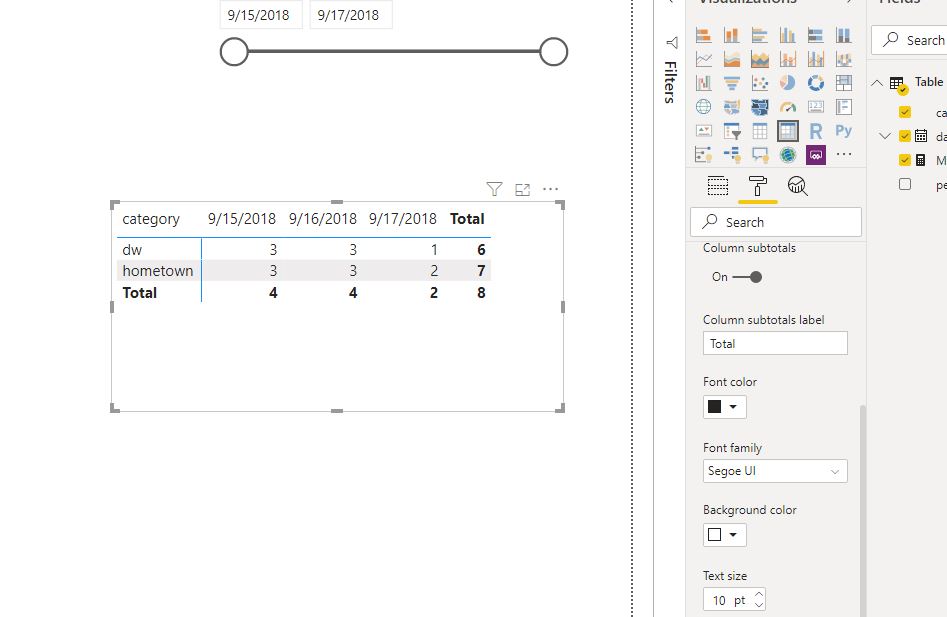The height and width of the screenshot is (617, 947).
Task: Select the ArcGIS Maps visual
Action: coord(788,155)
